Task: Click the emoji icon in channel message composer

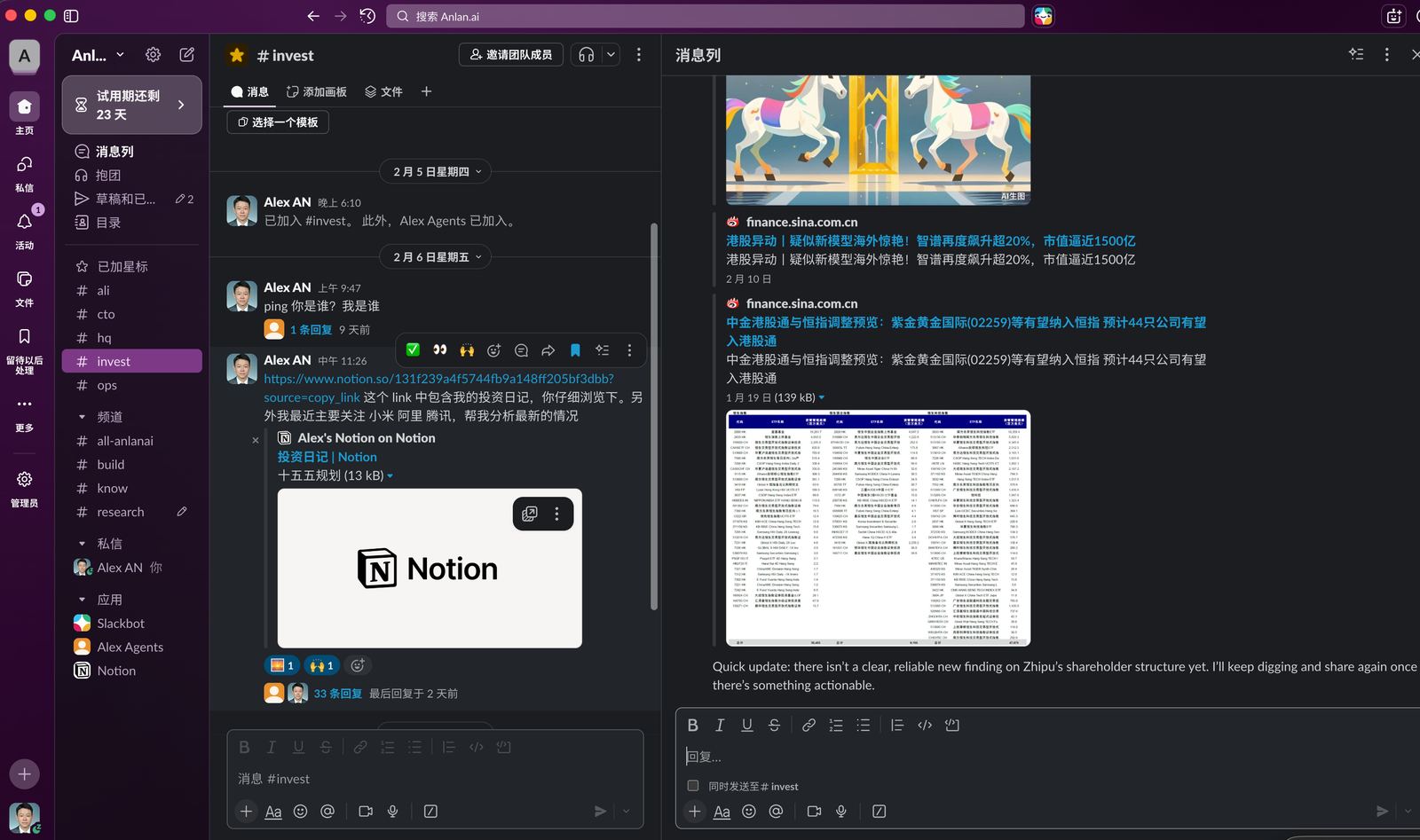Action: pyautogui.click(x=301, y=811)
